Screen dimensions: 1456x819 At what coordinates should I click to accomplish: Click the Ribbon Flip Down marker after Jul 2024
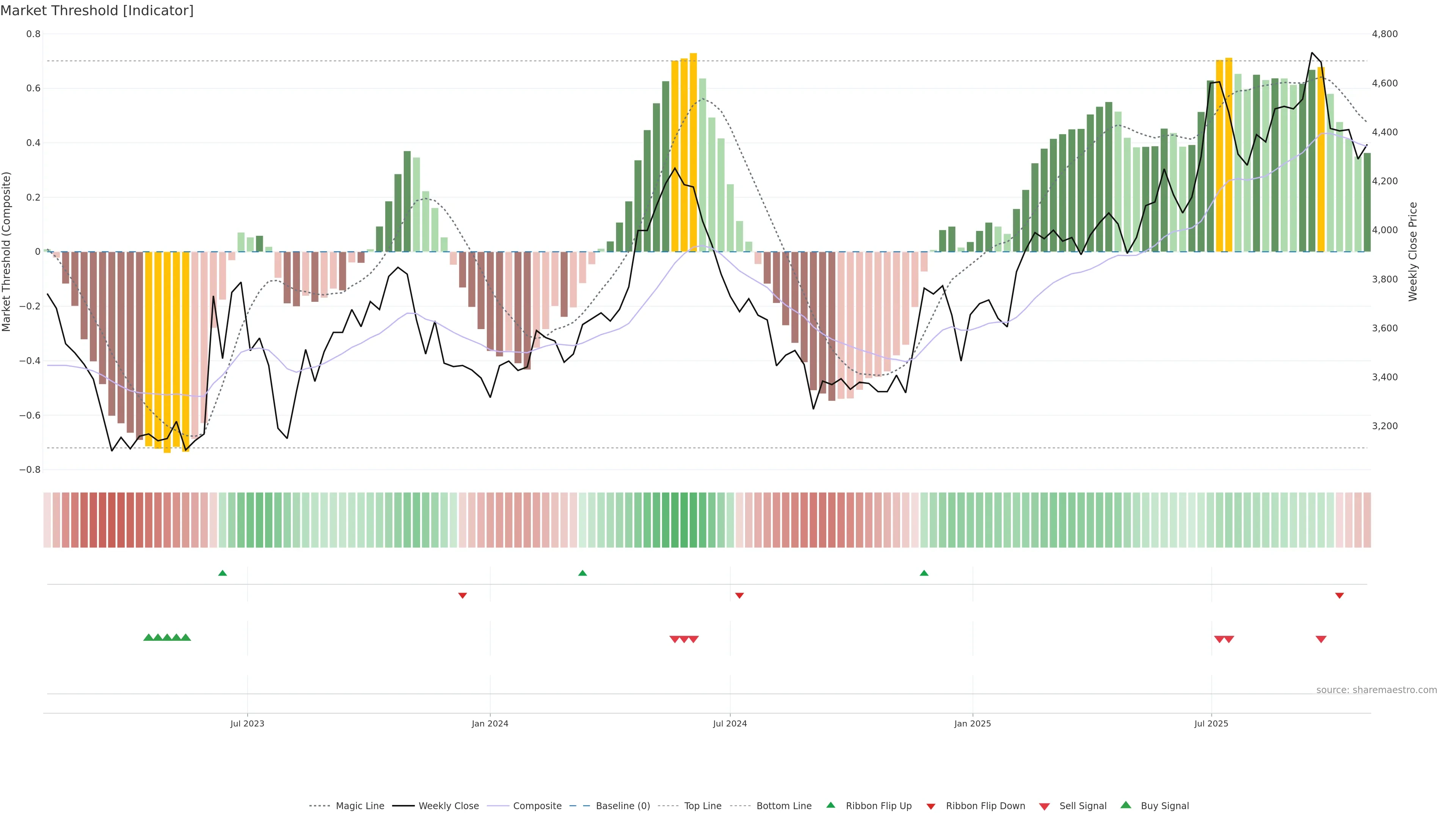pyautogui.click(x=739, y=596)
